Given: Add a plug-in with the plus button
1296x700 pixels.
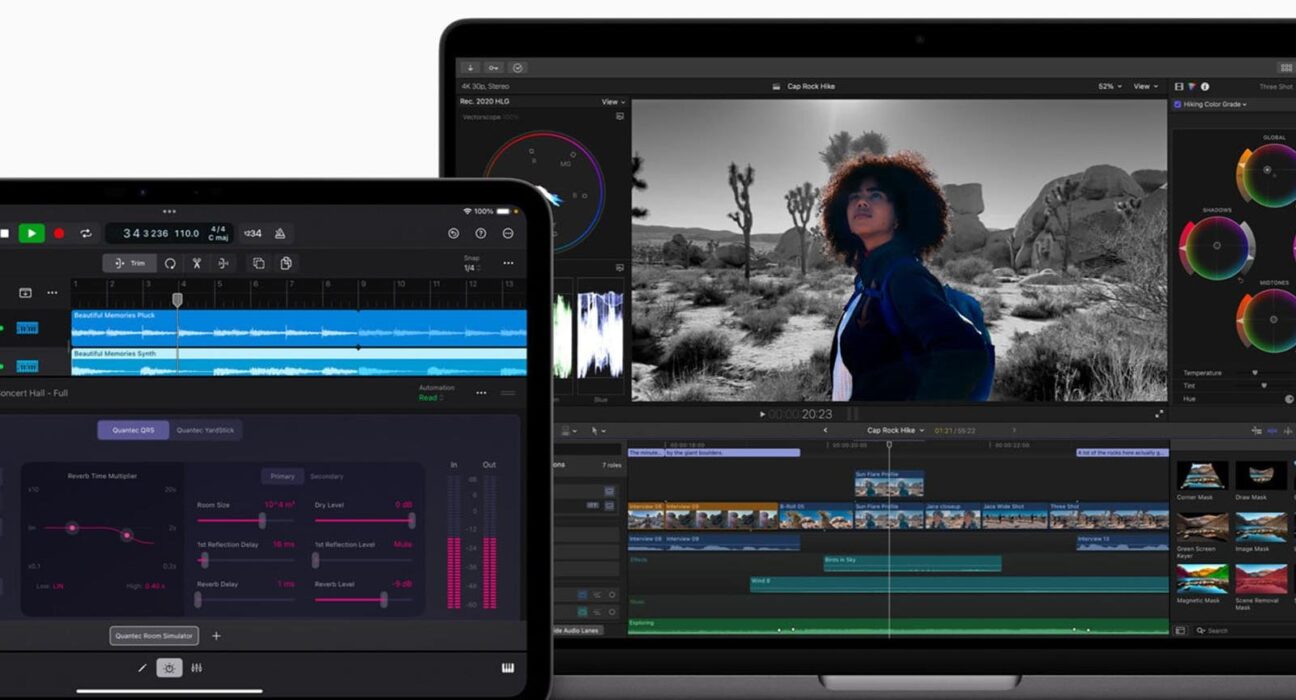Looking at the screenshot, I should pyautogui.click(x=216, y=635).
